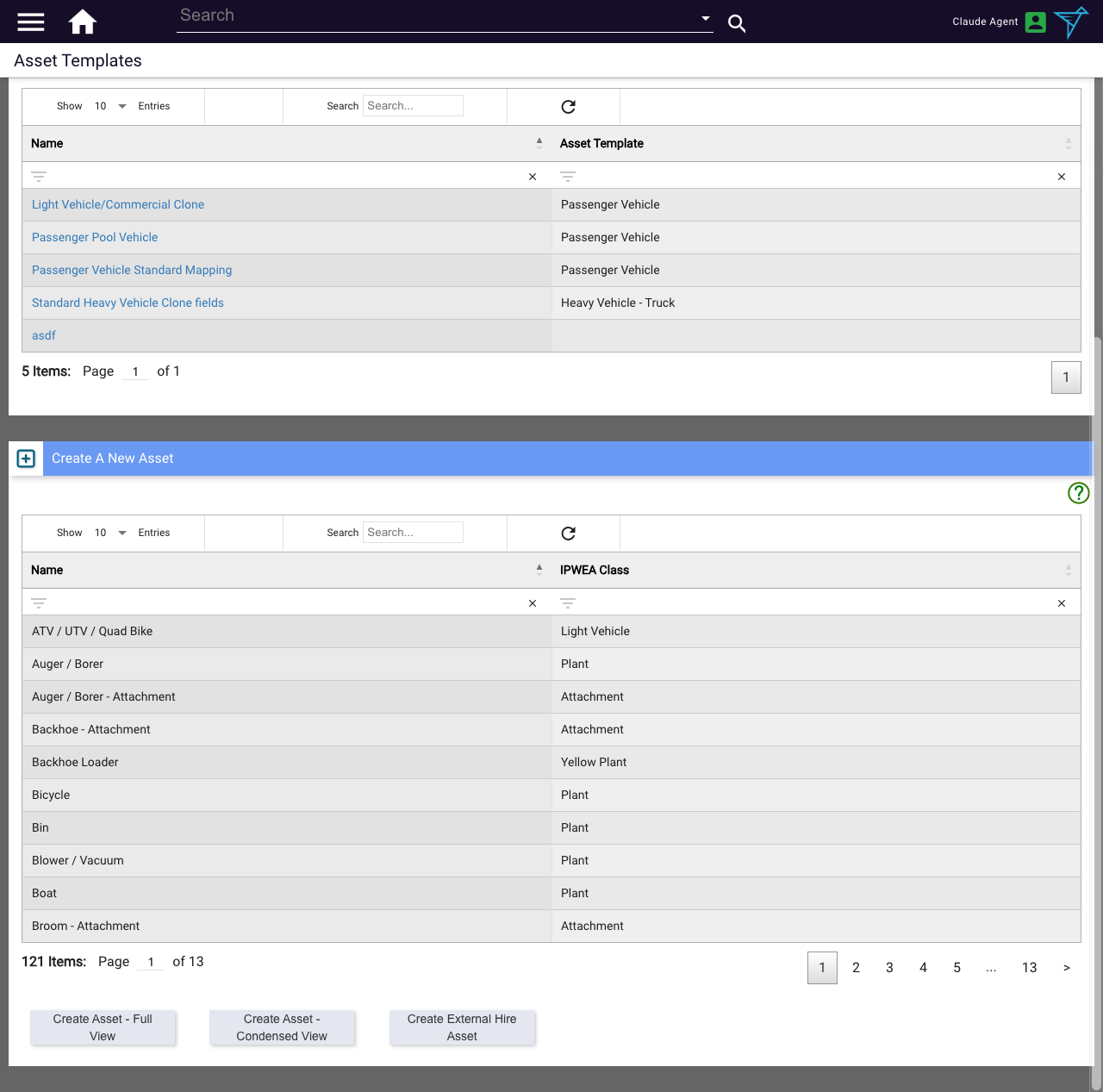Select the ATV / UTV / Quad Bike row
The height and width of the screenshot is (1092, 1103).
point(551,632)
